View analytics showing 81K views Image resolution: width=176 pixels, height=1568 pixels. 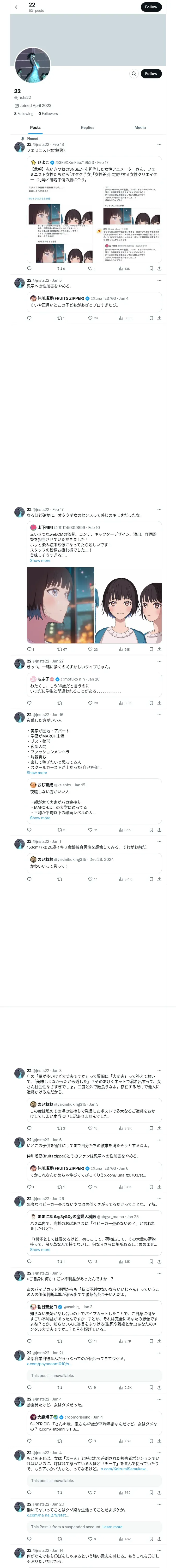point(124,649)
